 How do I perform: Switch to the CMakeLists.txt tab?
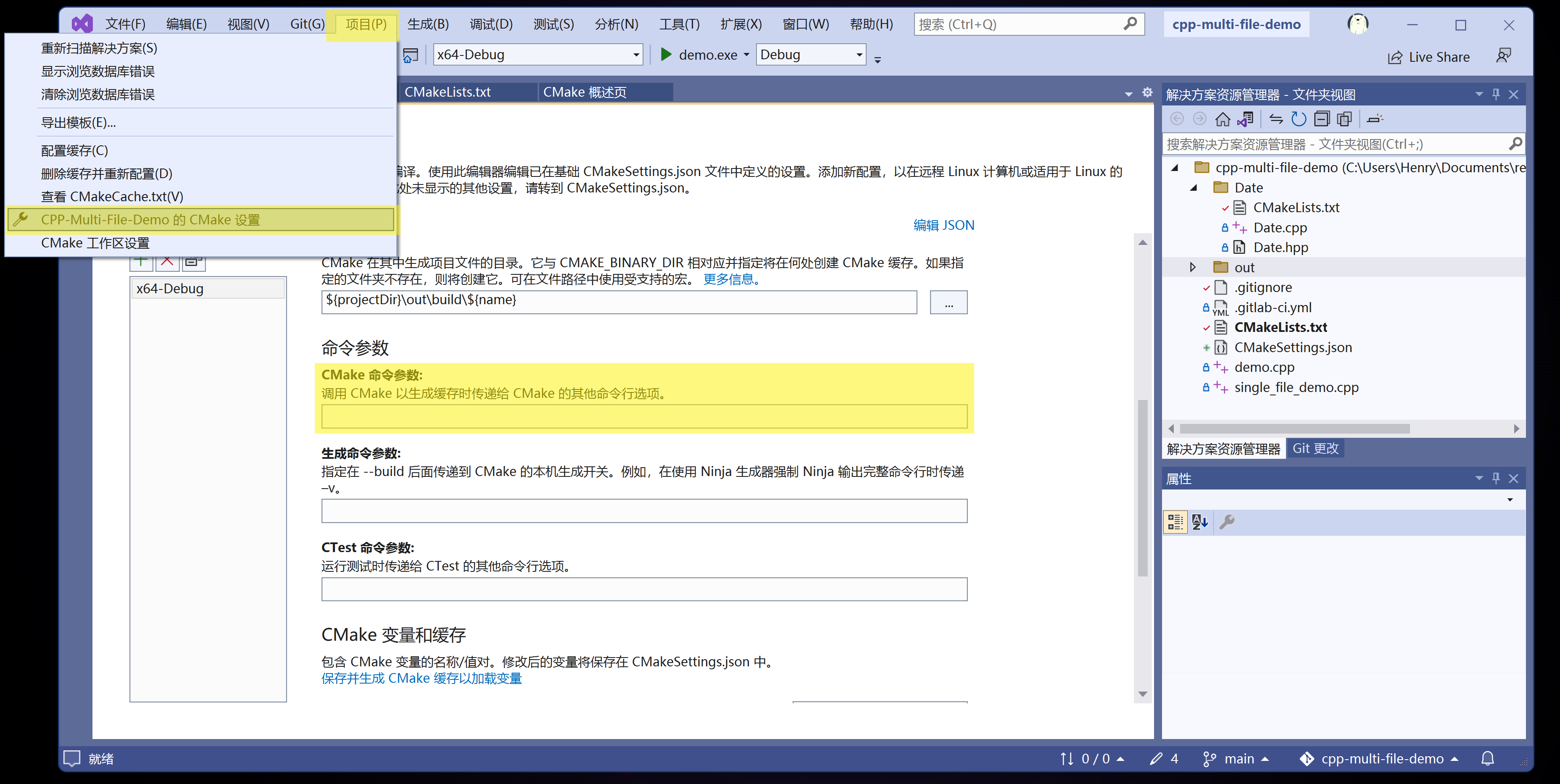coord(449,92)
